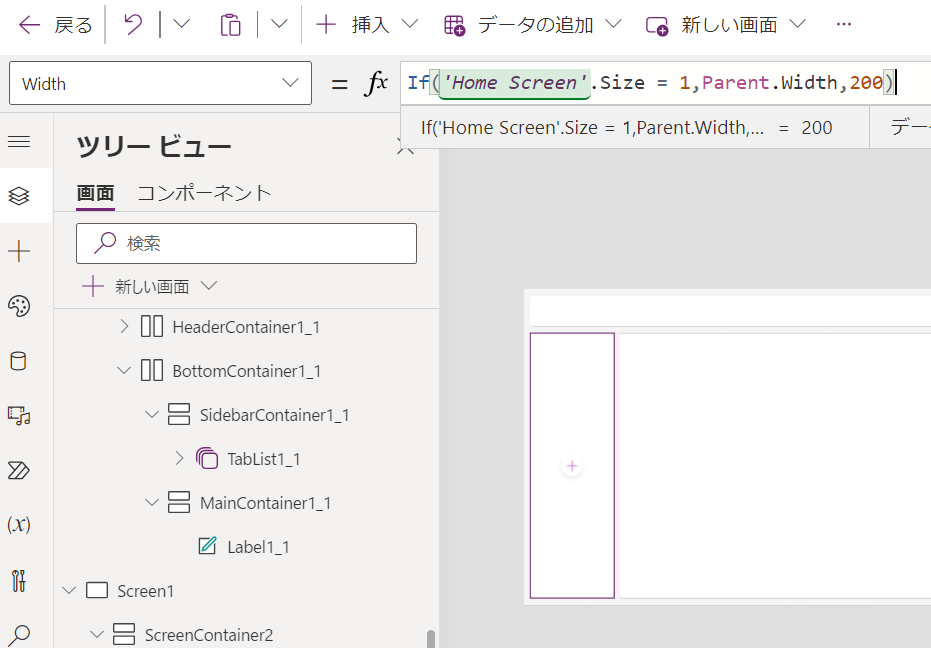Image resolution: width=931 pixels, height=648 pixels.
Task: Click the Label1_1 edit icon
Action: click(207, 545)
